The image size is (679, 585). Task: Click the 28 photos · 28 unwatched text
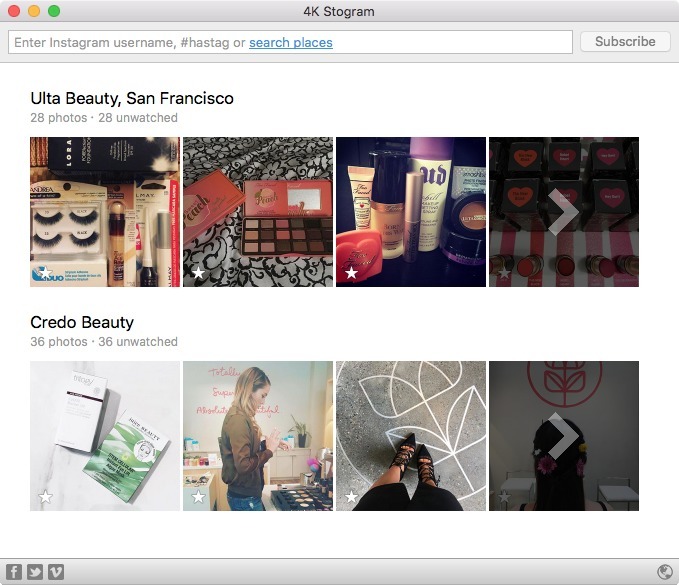click(104, 117)
